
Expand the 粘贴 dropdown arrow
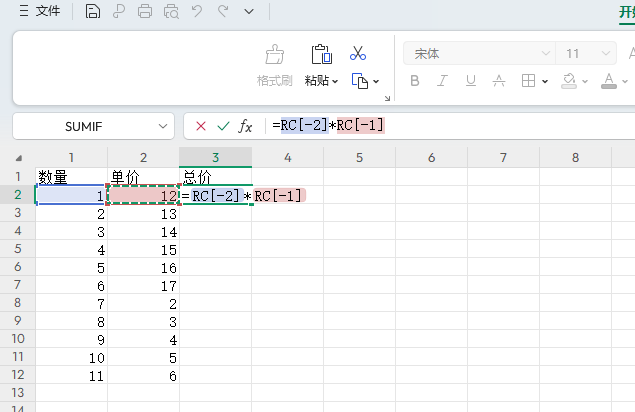point(335,81)
